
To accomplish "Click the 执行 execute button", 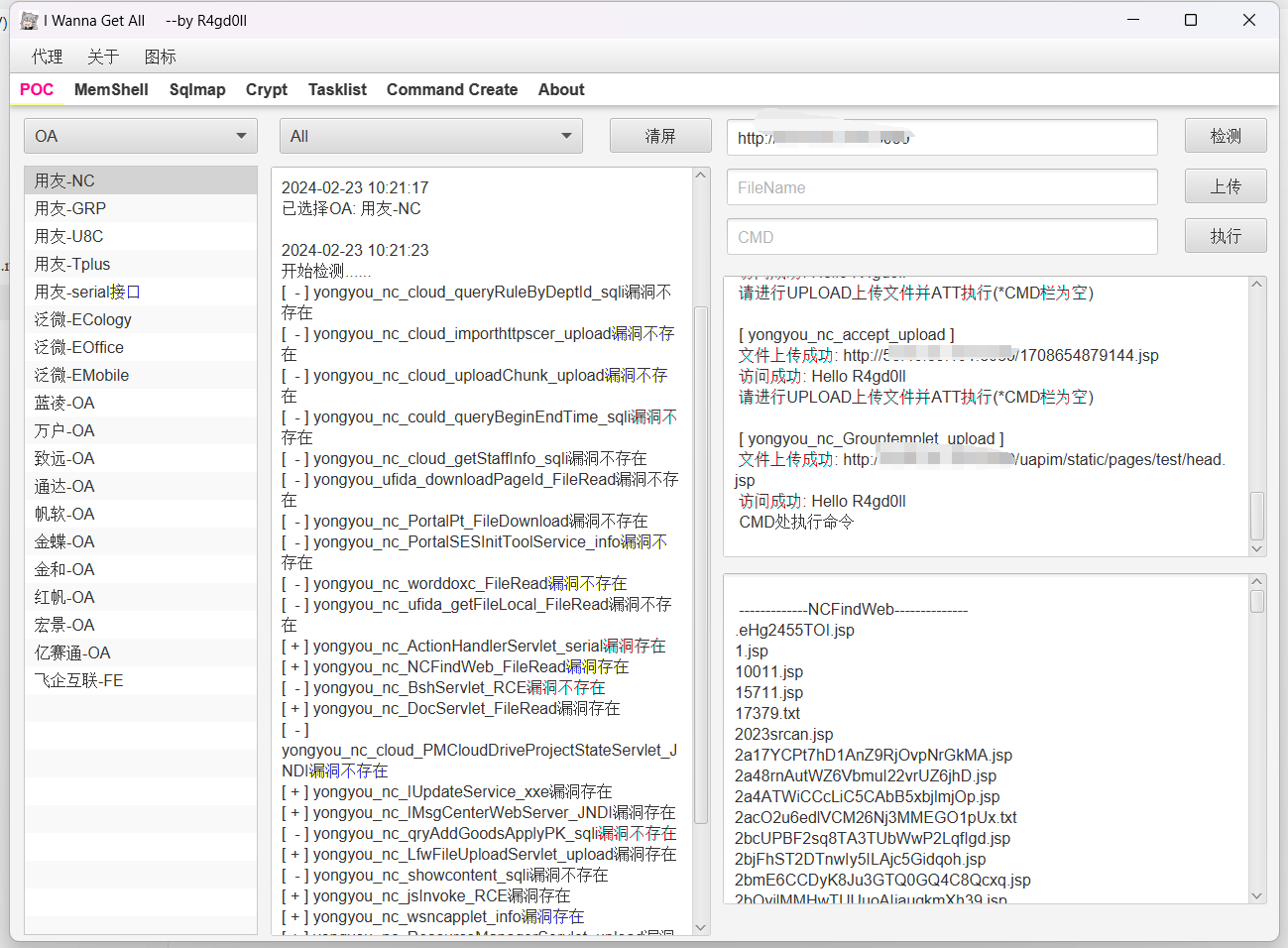I will coord(1226,236).
